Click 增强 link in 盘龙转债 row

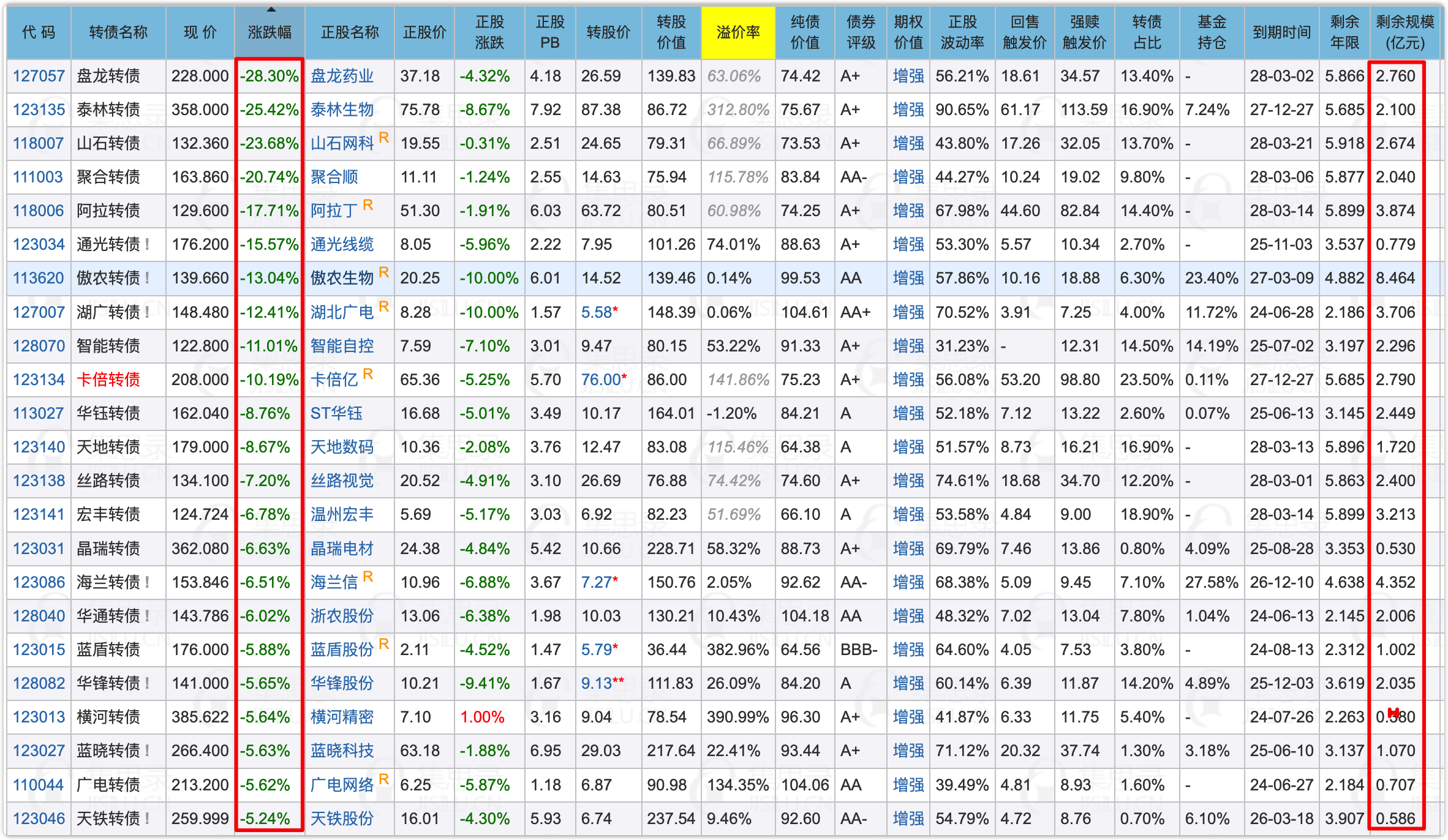tap(908, 76)
